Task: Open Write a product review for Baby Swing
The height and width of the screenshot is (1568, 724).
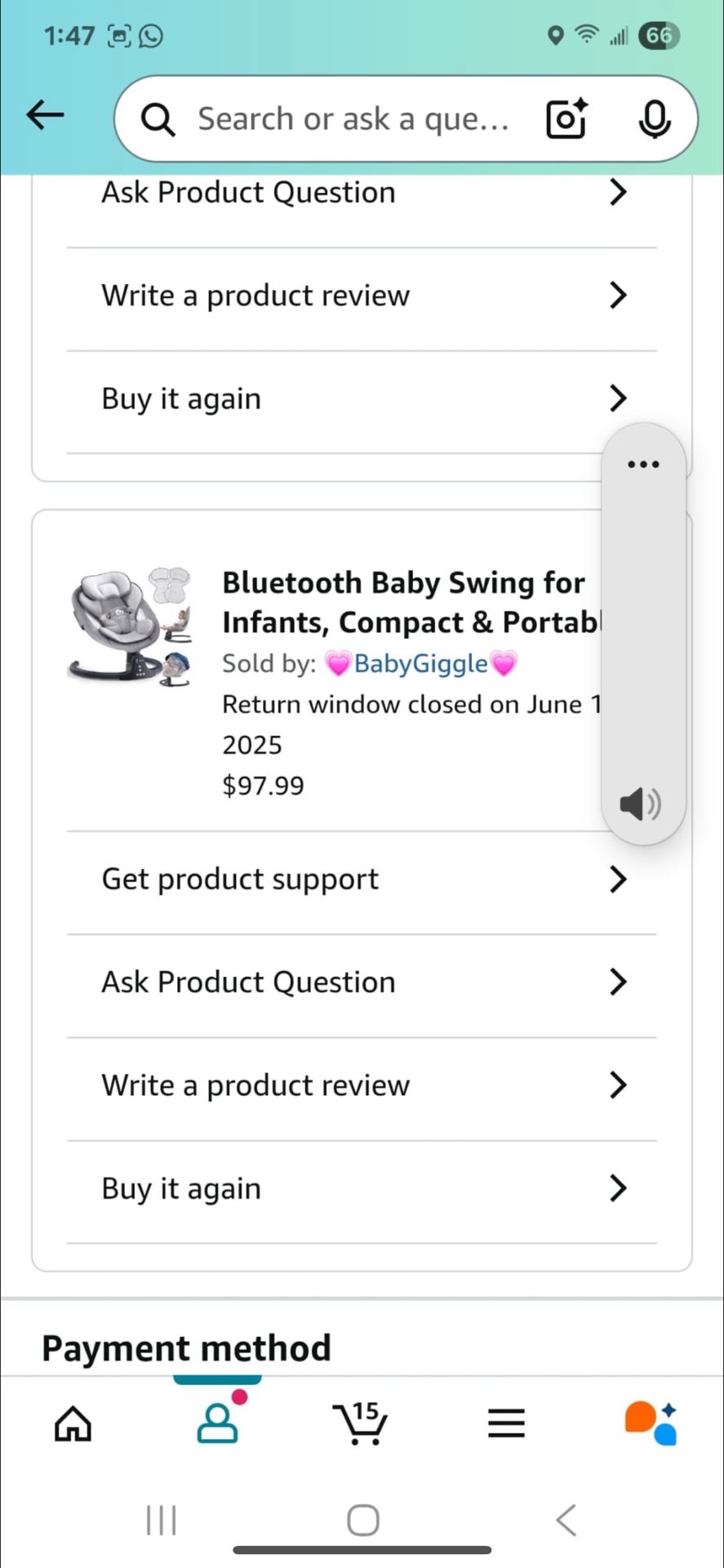Action: click(x=362, y=1085)
